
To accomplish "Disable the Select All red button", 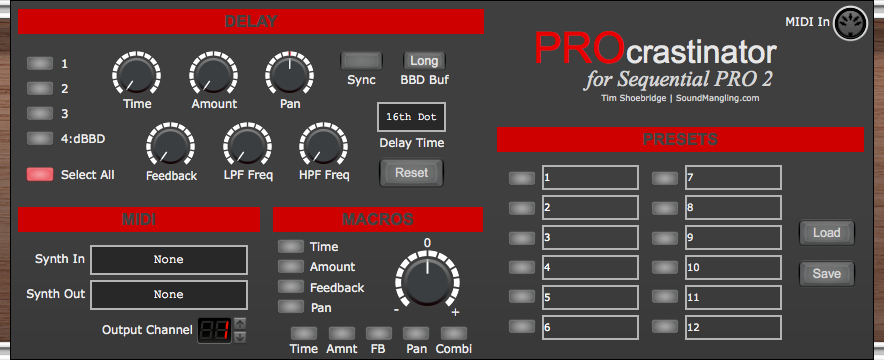I will [x=40, y=175].
